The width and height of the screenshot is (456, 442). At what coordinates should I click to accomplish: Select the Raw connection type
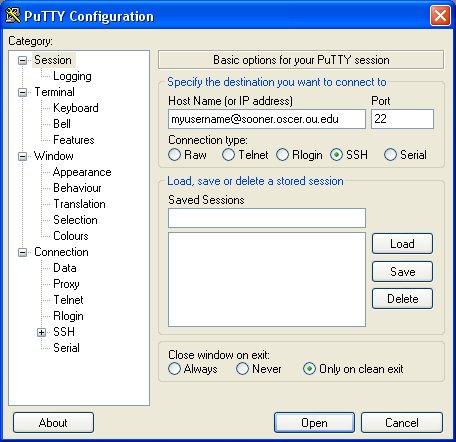pyautogui.click(x=174, y=155)
